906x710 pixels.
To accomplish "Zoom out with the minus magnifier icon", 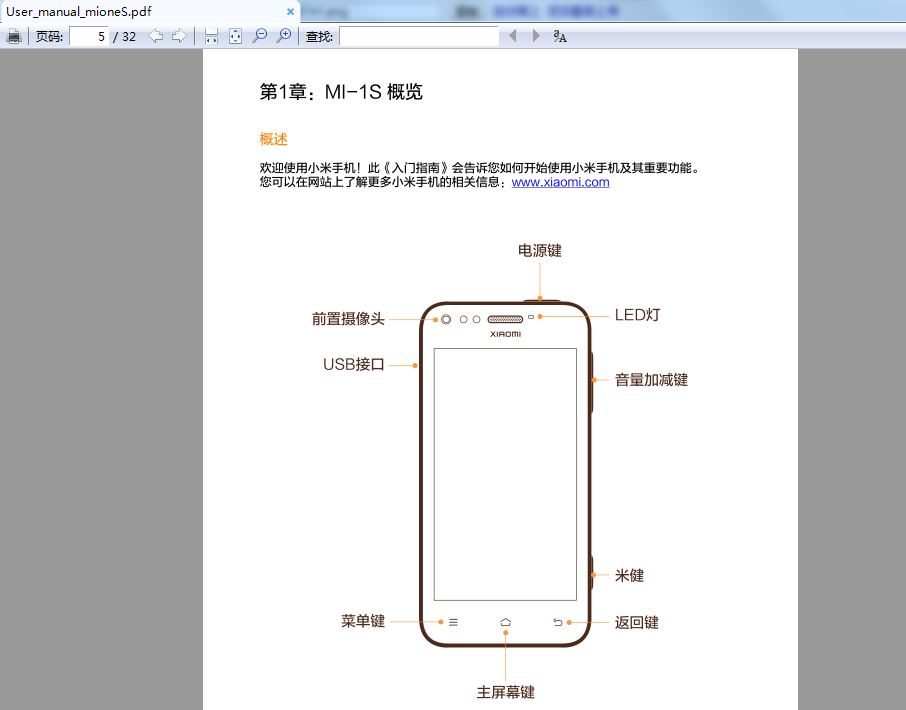I will (x=260, y=36).
